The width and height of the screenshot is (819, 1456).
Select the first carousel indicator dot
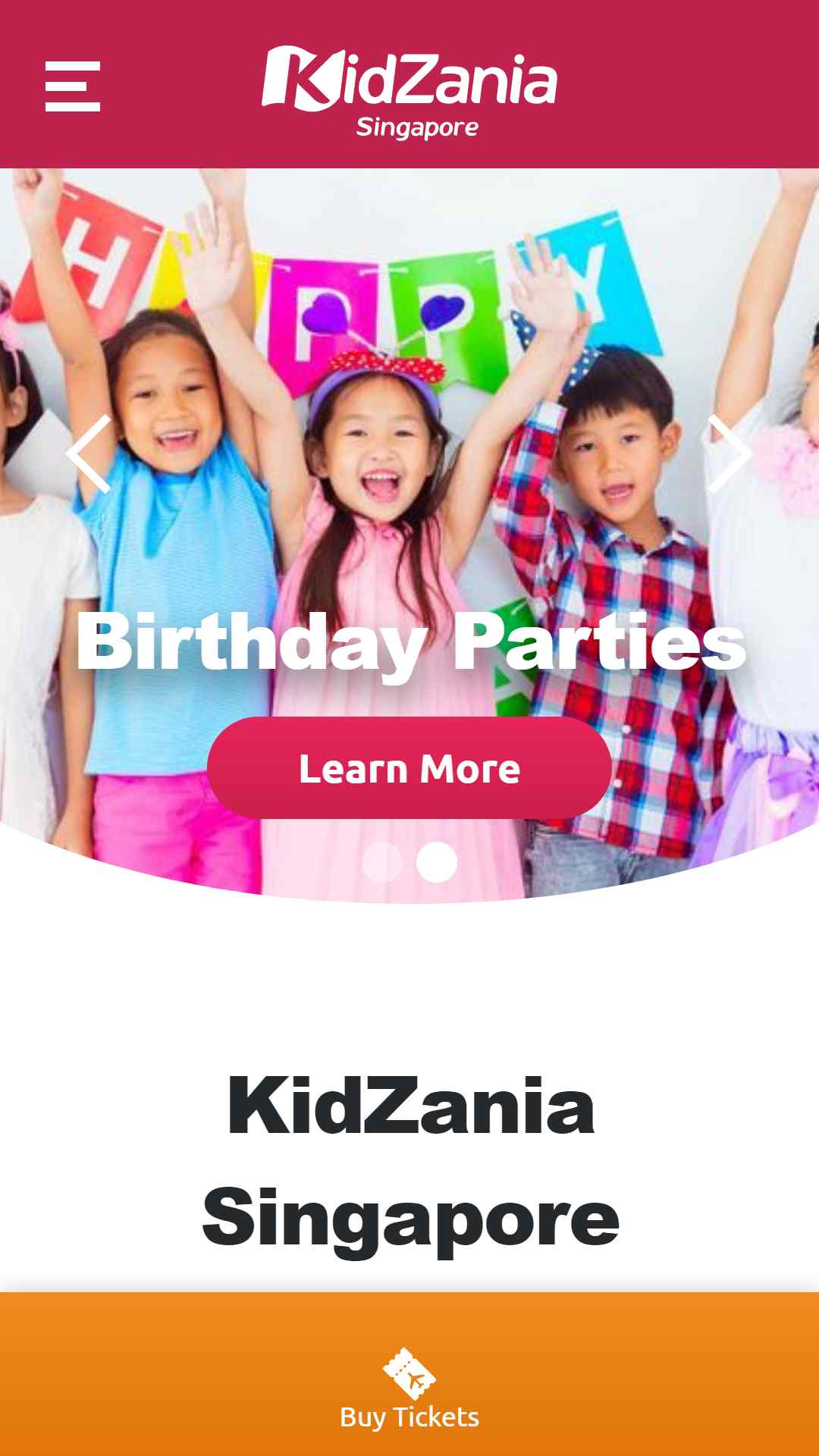coord(382,862)
